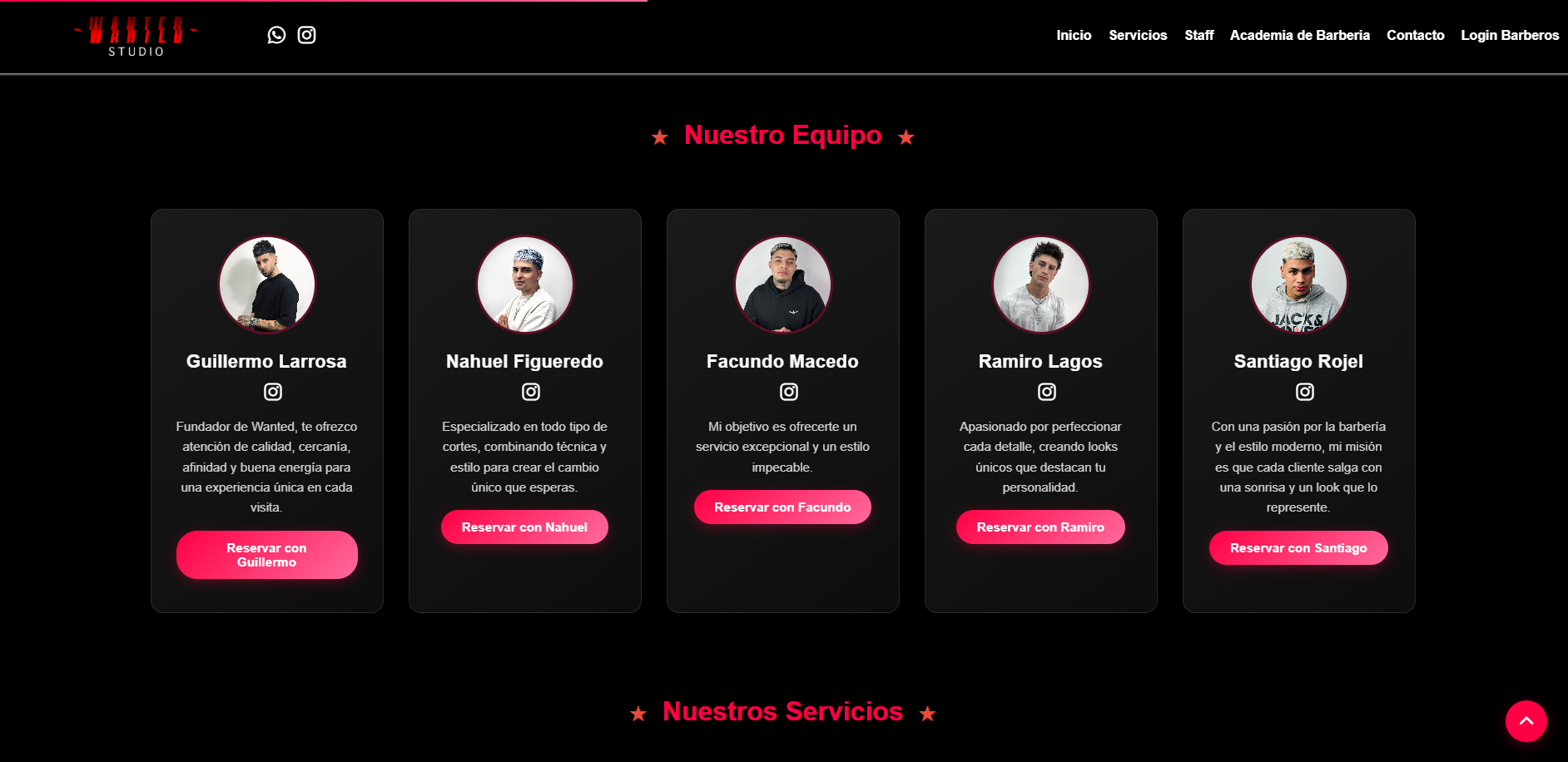Select Staff in the navigation bar
Image resolution: width=1568 pixels, height=762 pixels.
pyautogui.click(x=1199, y=35)
